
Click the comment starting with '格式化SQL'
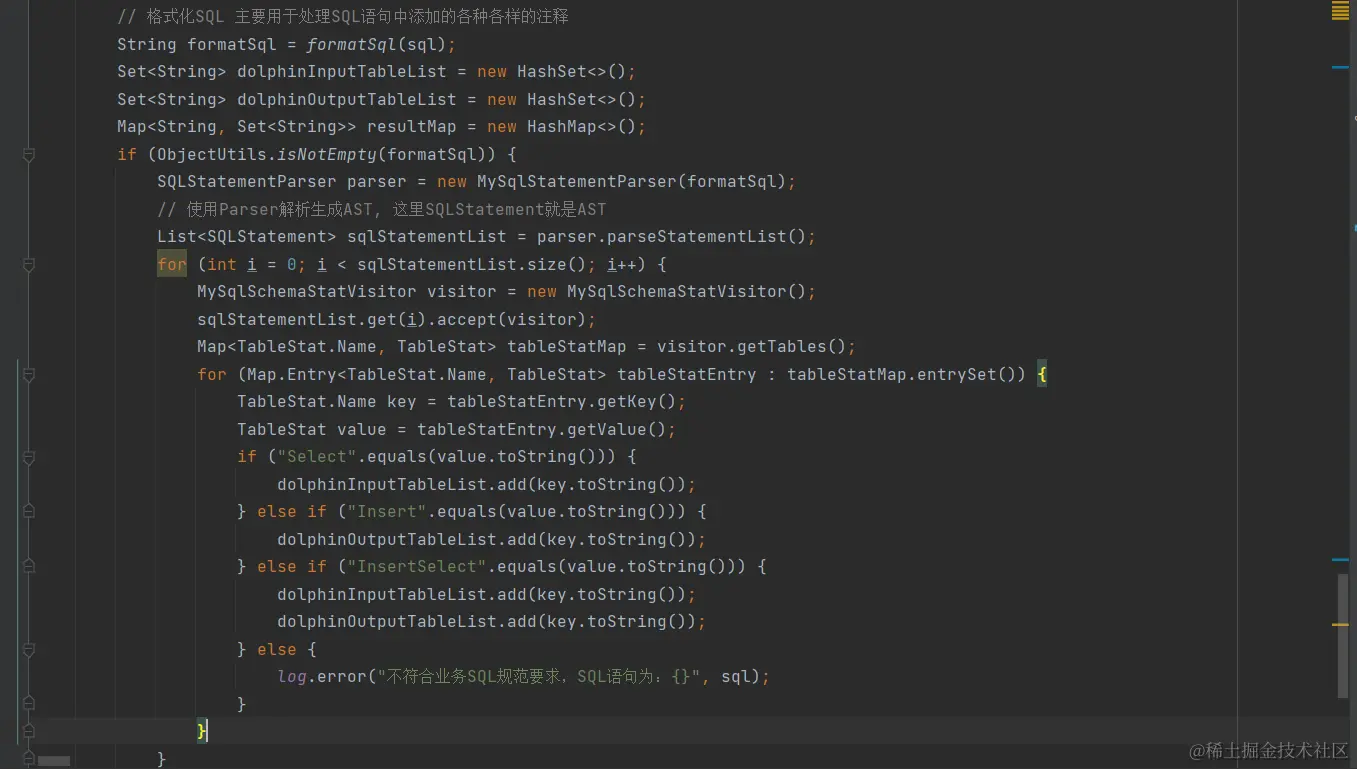(x=343, y=17)
